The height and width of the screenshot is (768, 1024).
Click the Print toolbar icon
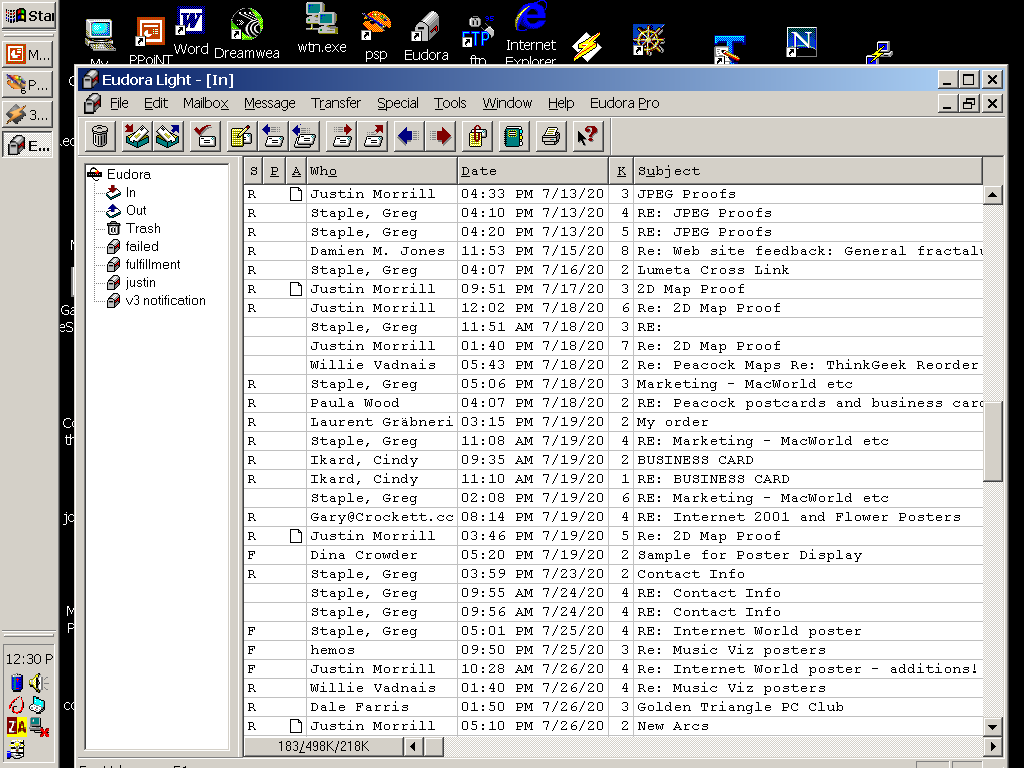(x=551, y=136)
